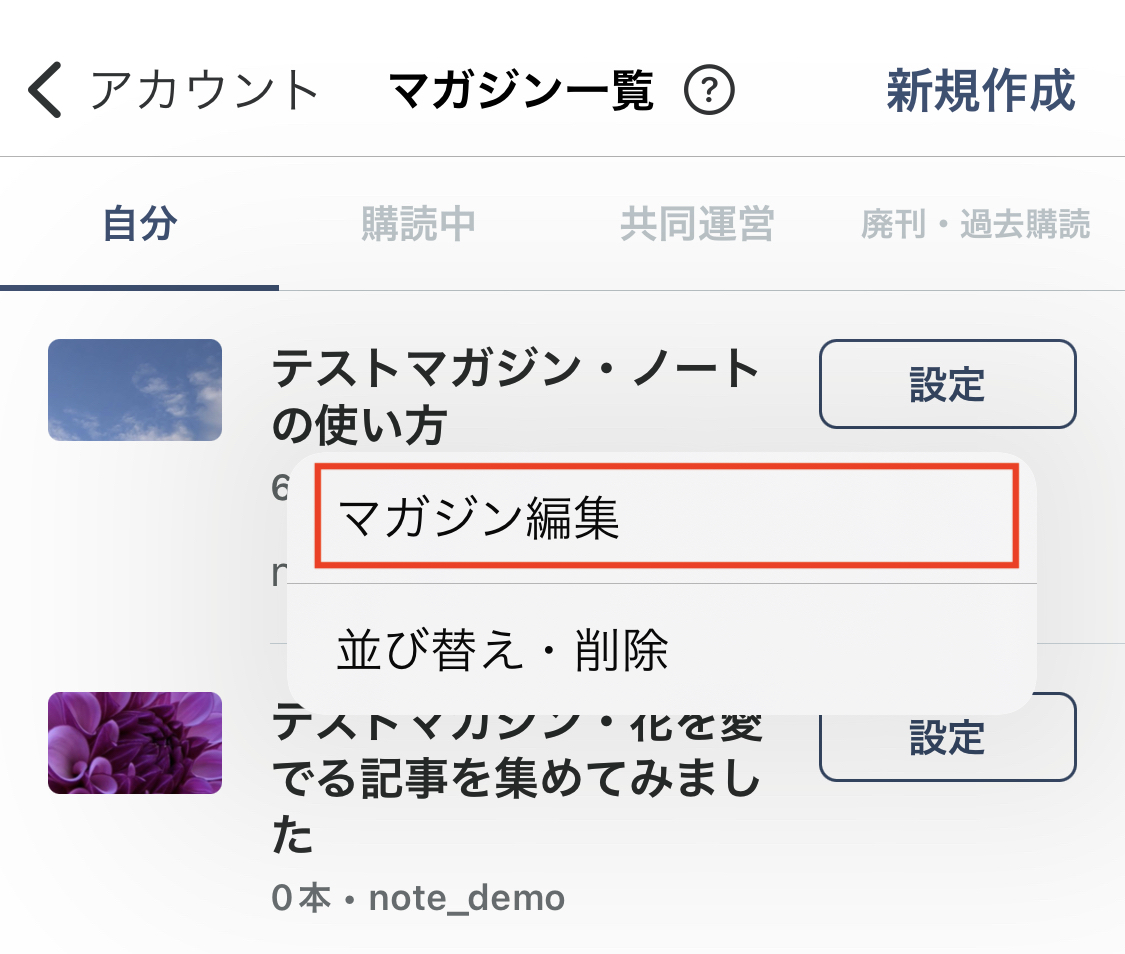
Task: Open the blue sky magazine thumbnail
Action: [135, 389]
